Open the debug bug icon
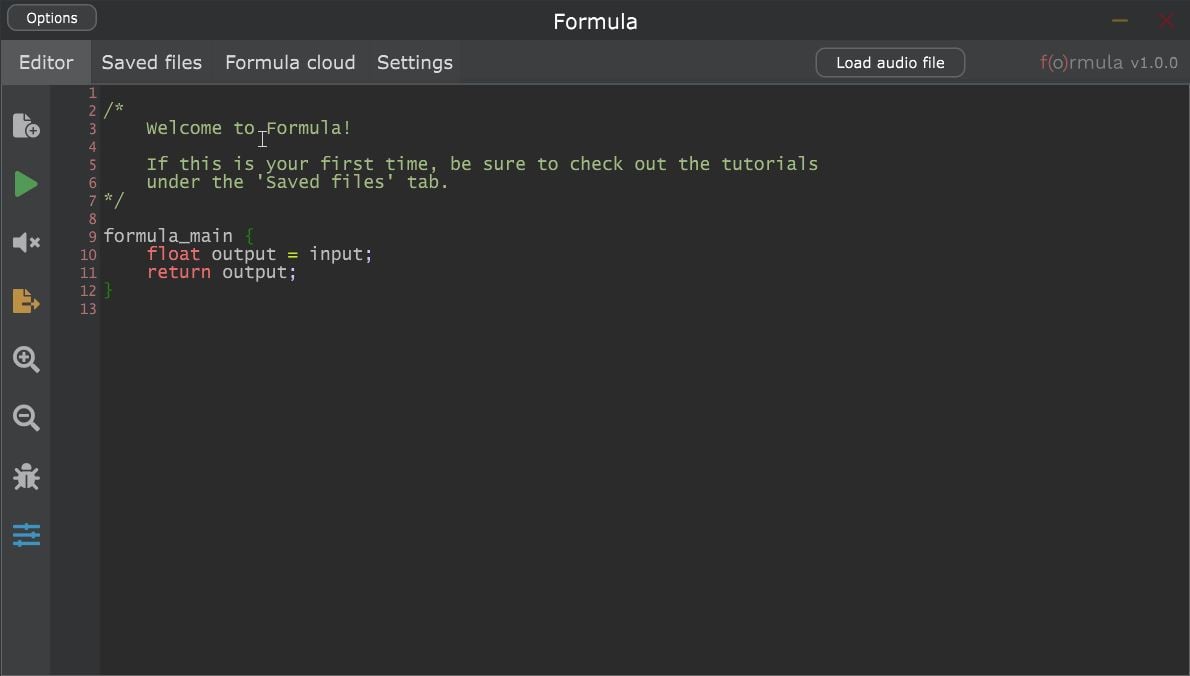Image resolution: width=1190 pixels, height=676 pixels. (x=26, y=477)
